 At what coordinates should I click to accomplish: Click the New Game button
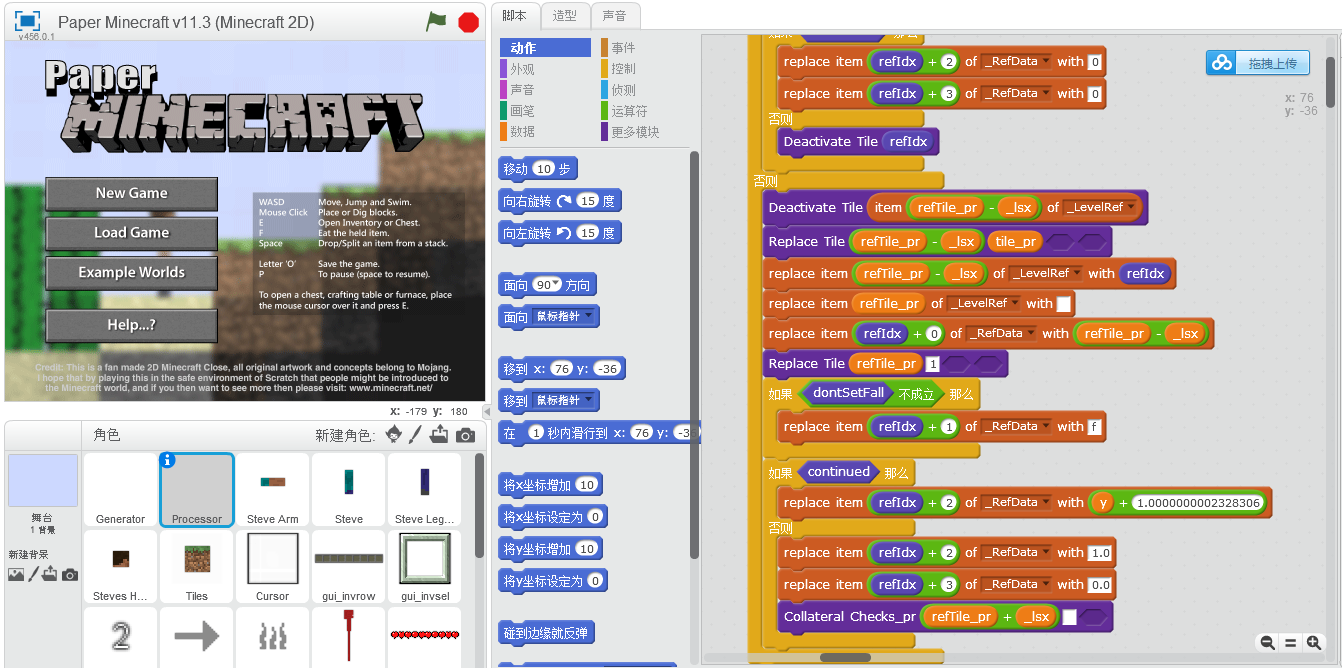pos(131,193)
